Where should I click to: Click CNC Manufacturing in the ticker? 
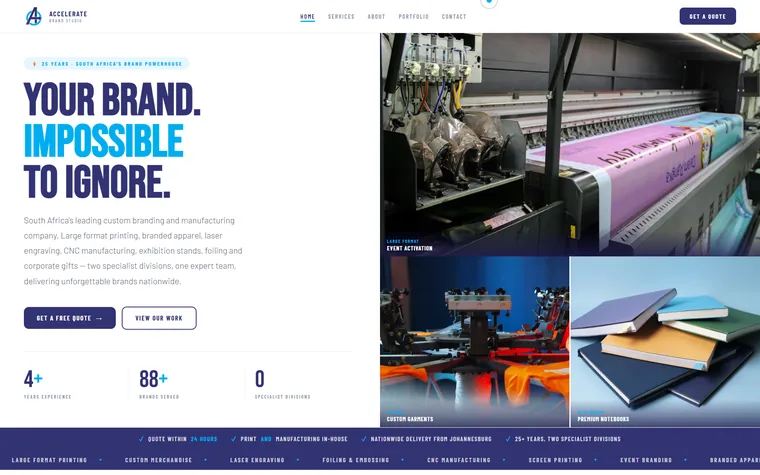[459, 460]
